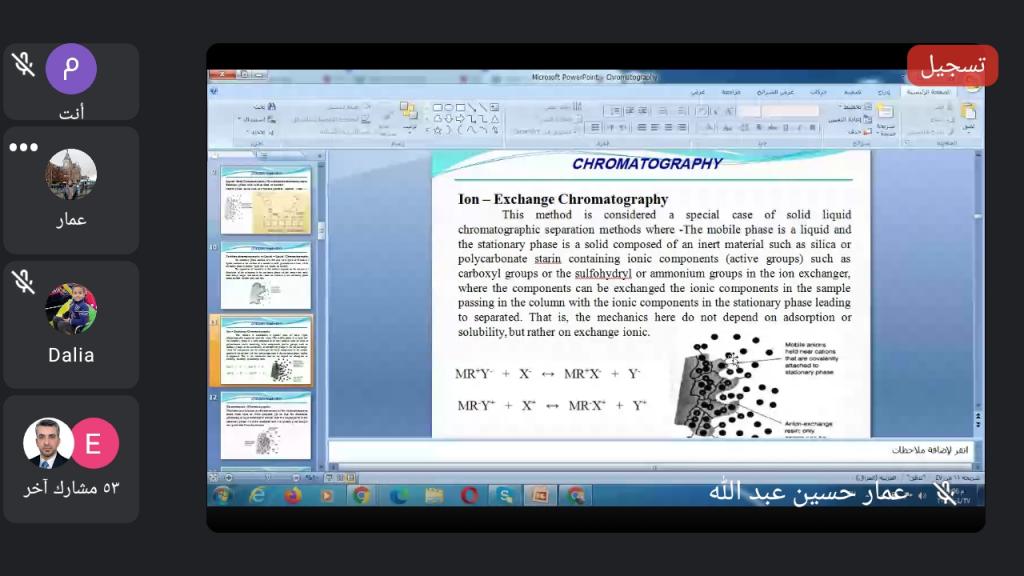Click the Windows Media Player taskbar icon
Screen dimensions: 1024x576
coord(327,495)
